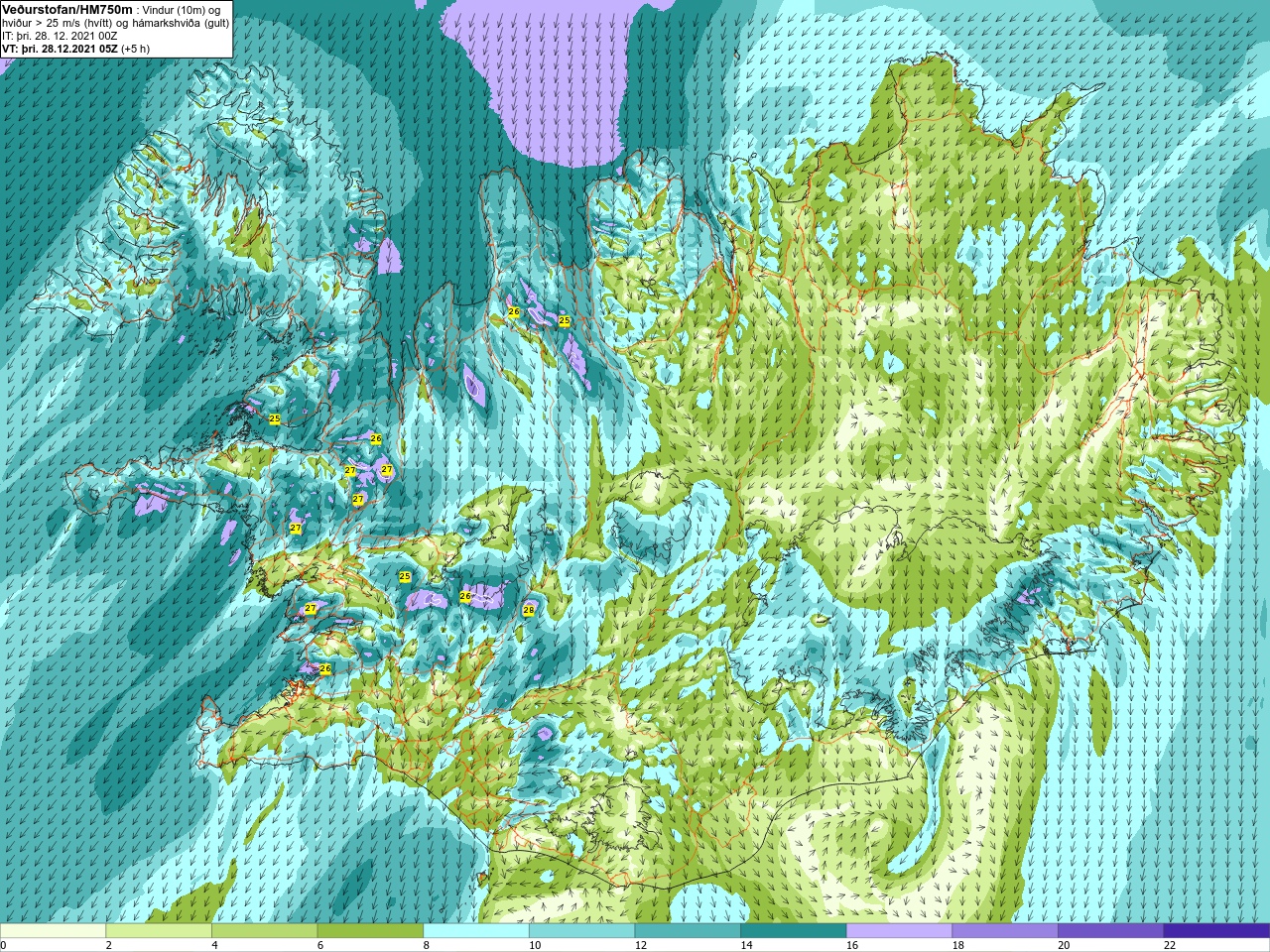
Task: Pick the violet 20–22 color scale segment
Action: pos(1111,931)
